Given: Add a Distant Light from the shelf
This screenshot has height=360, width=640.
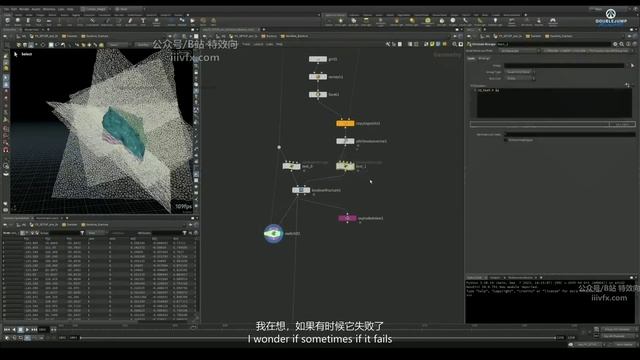Looking at the screenshot, I should [x=412, y=21].
